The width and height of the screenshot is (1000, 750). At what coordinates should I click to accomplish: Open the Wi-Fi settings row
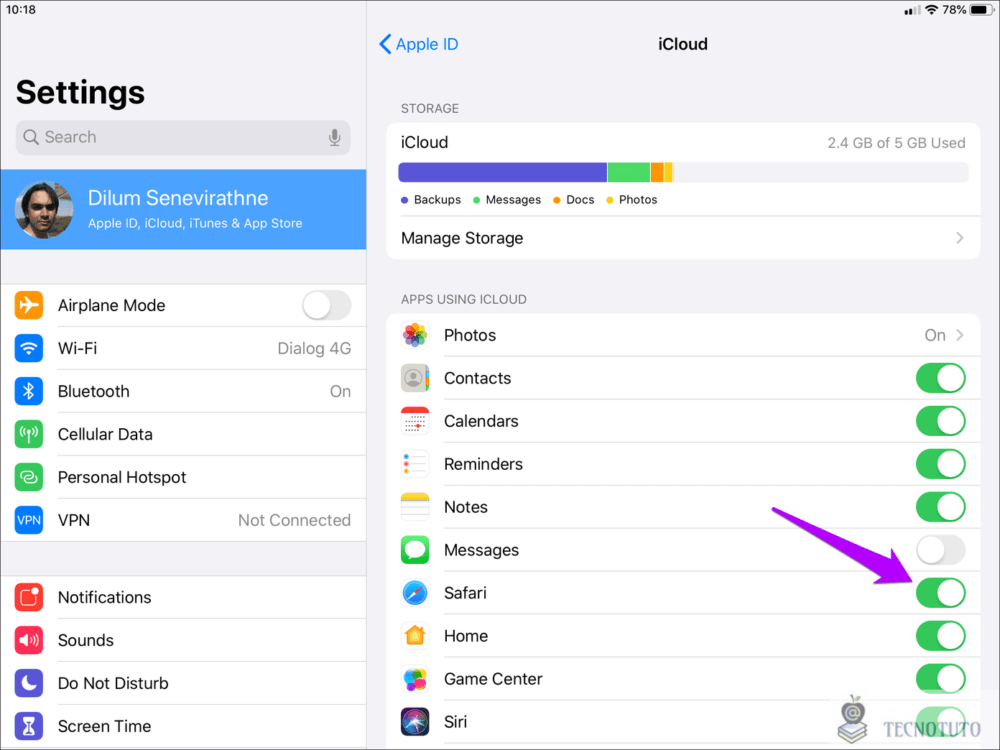(x=184, y=348)
